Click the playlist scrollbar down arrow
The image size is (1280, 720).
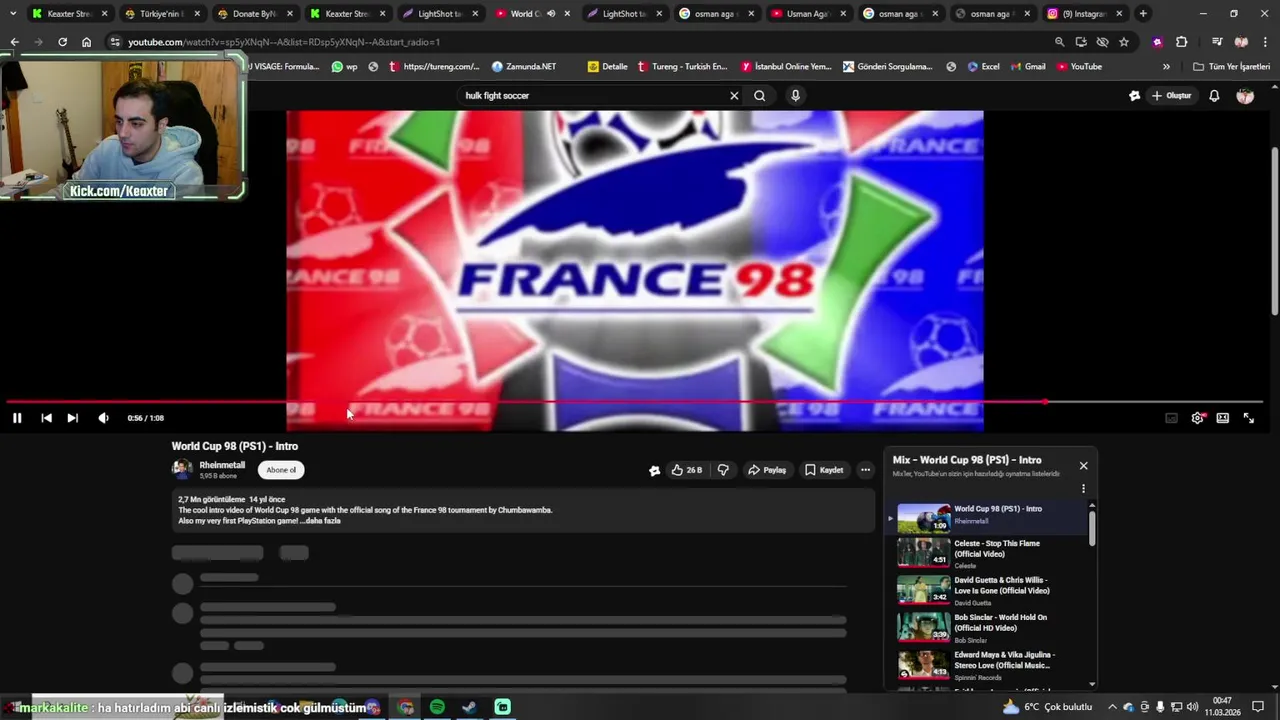pyautogui.click(x=1092, y=685)
